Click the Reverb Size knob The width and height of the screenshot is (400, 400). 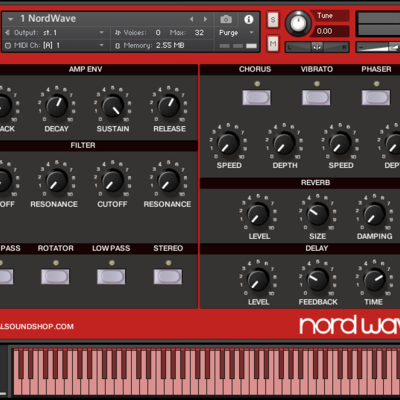point(318,214)
